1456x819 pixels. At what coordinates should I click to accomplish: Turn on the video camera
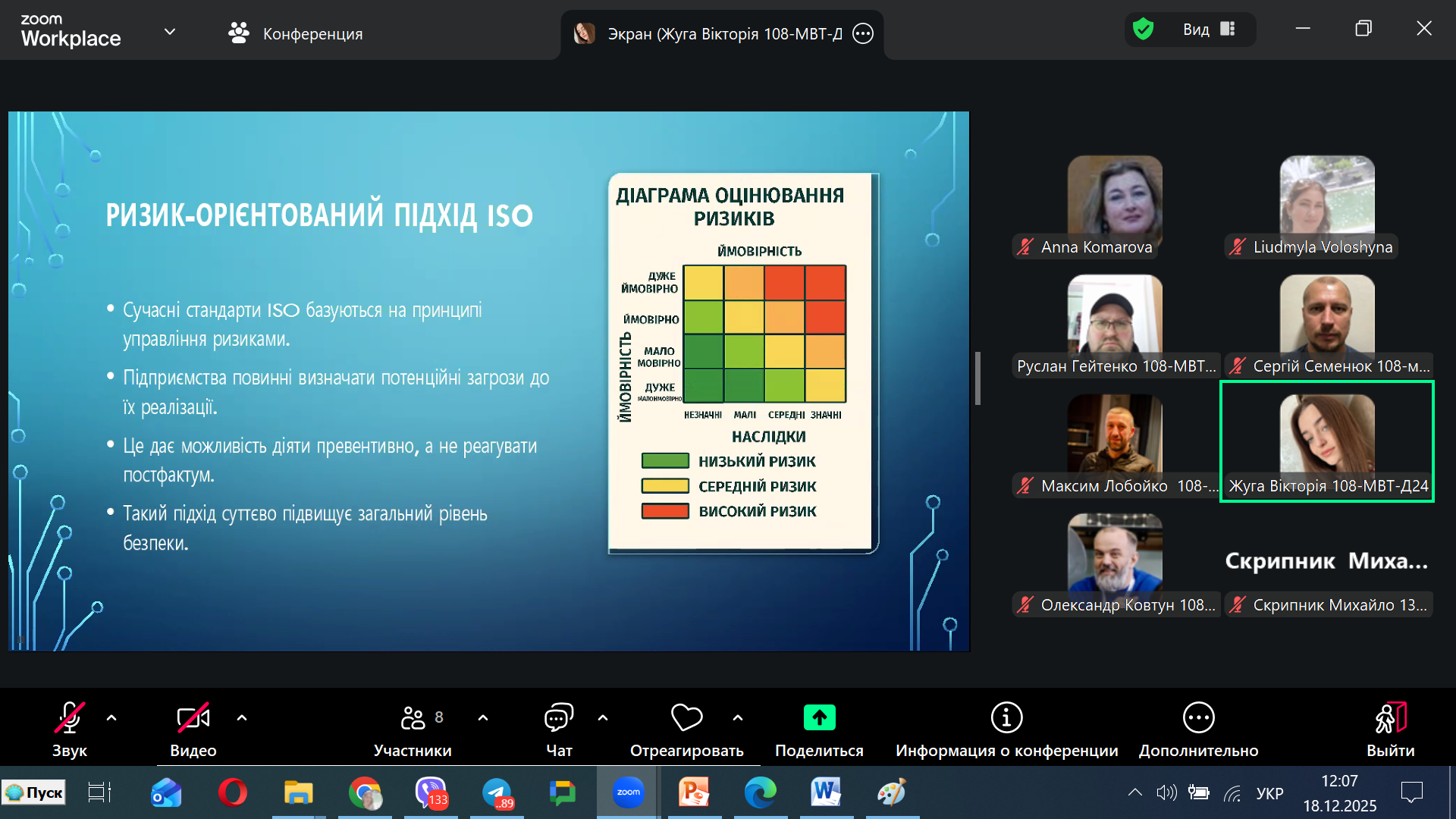(x=193, y=717)
